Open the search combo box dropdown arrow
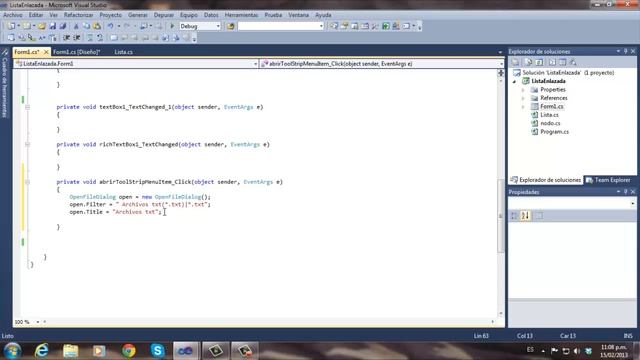 pos(321,26)
